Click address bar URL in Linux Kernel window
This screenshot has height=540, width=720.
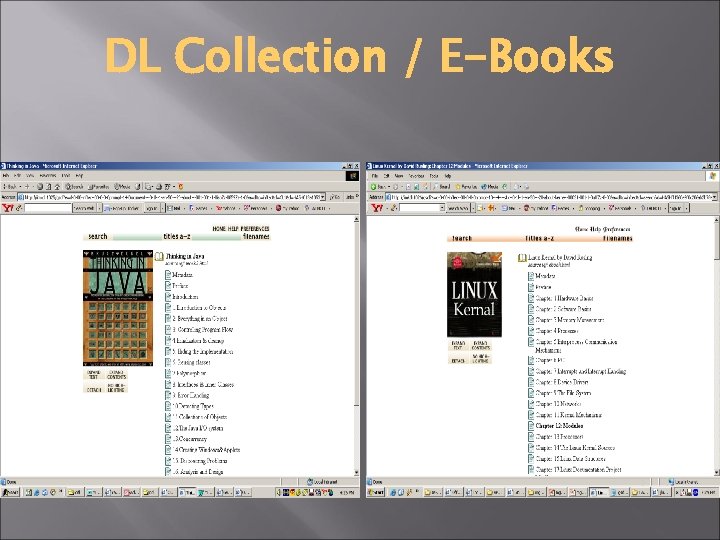coord(552,197)
